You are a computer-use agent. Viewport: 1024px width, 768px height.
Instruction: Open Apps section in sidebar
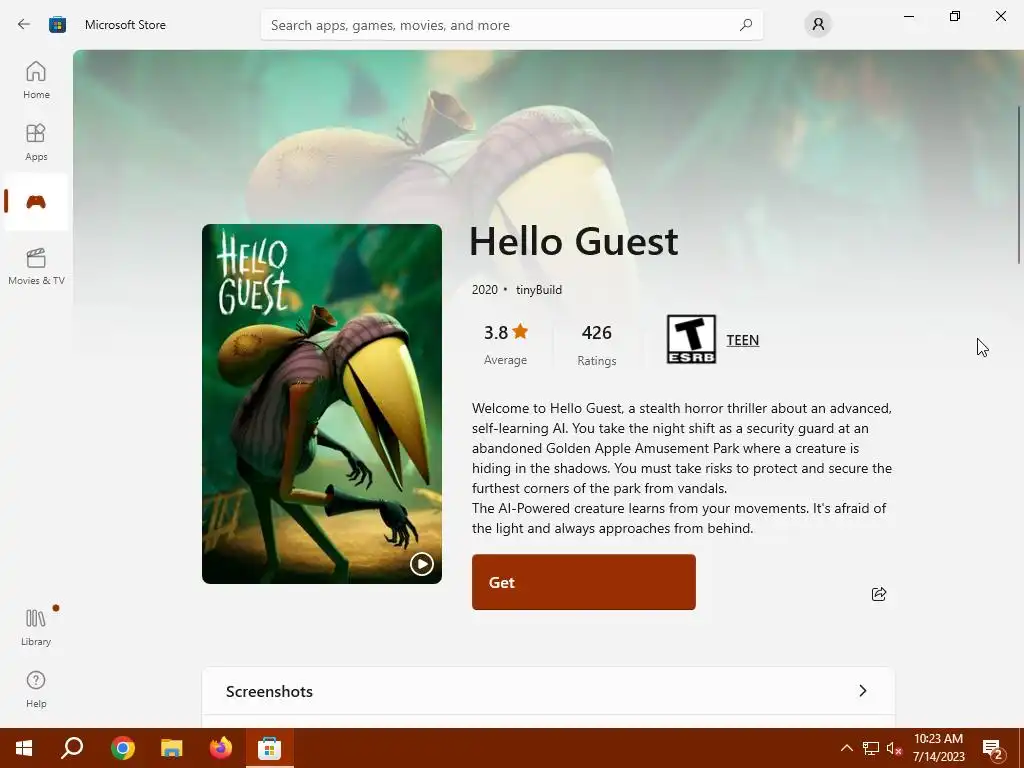[36, 142]
